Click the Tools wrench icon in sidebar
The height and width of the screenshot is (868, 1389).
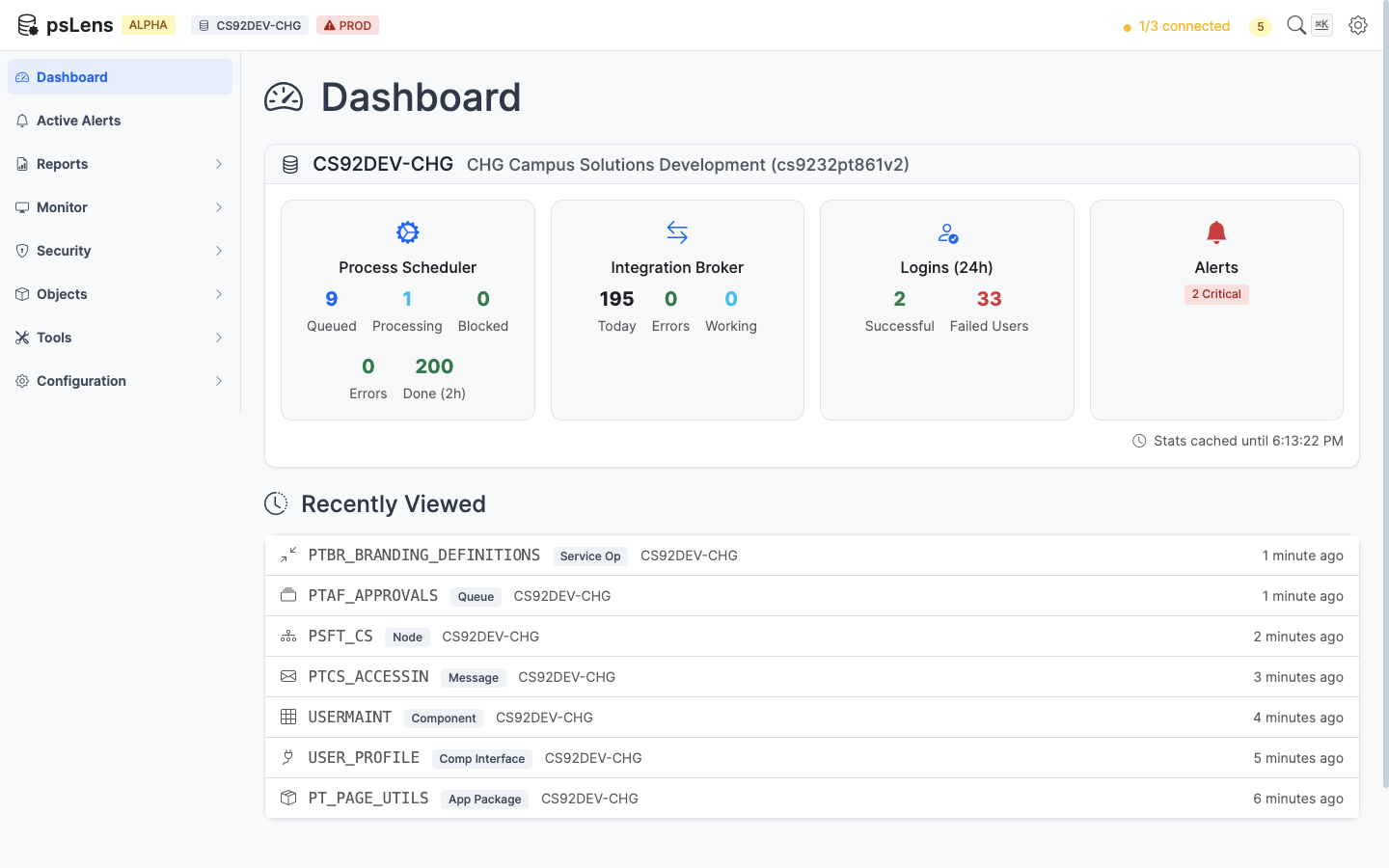tap(22, 338)
